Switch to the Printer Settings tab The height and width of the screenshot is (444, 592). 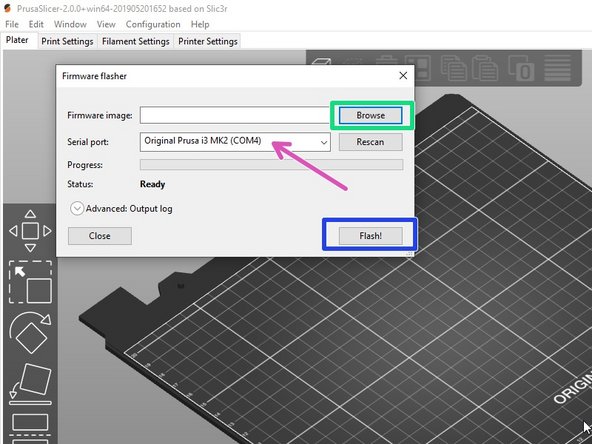[208, 41]
